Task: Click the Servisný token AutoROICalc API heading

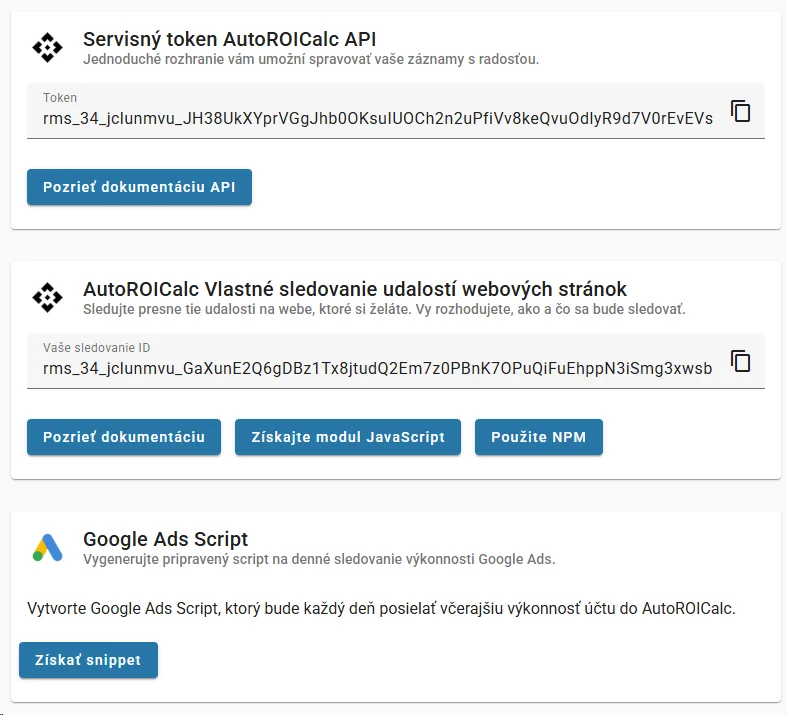Action: point(229,39)
